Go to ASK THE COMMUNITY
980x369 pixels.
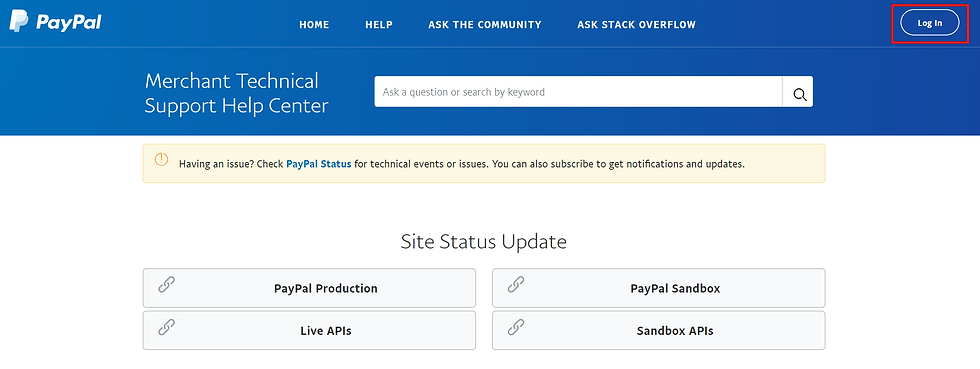(x=485, y=25)
